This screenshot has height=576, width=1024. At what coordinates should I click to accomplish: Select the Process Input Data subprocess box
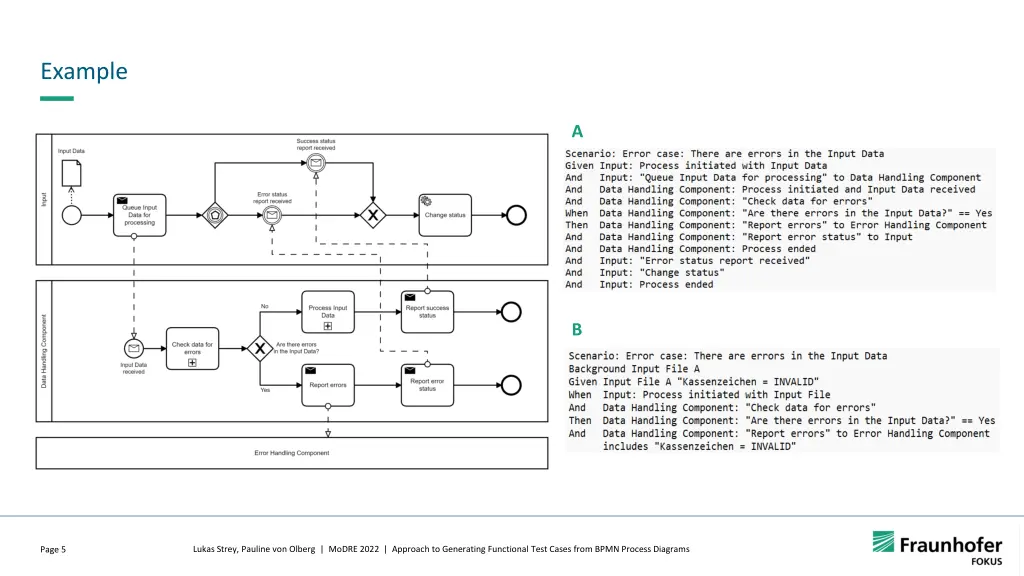click(328, 312)
